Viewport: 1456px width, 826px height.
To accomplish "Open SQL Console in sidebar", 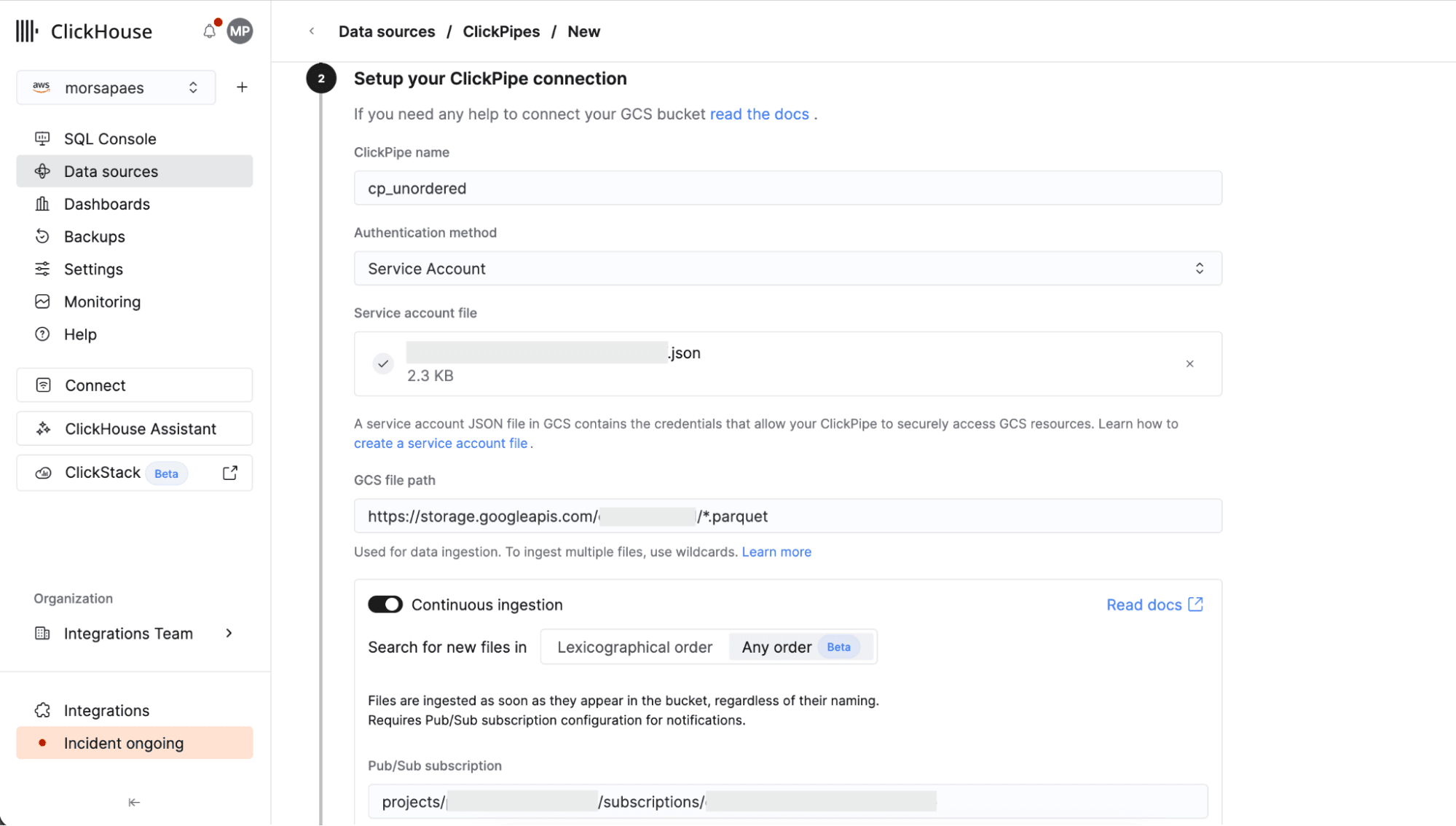I will pyautogui.click(x=110, y=138).
